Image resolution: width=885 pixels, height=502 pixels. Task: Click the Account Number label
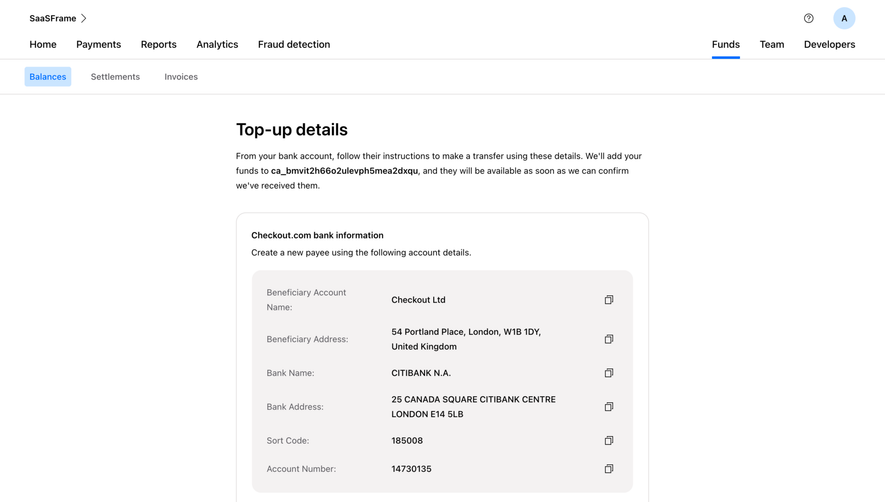pos(301,469)
